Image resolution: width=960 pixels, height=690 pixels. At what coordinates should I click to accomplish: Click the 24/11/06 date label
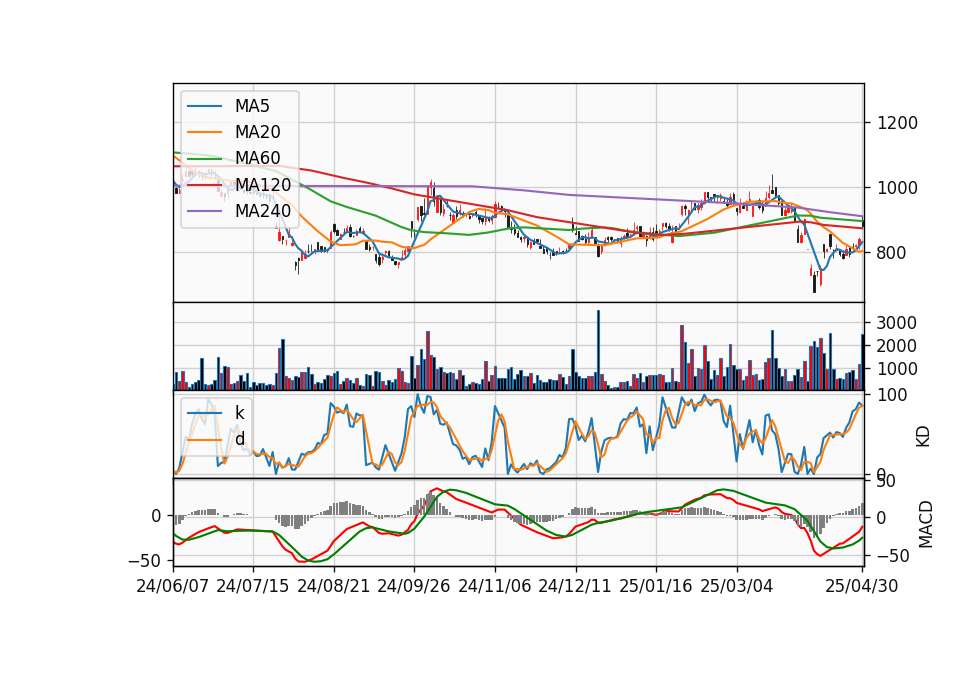point(495,586)
